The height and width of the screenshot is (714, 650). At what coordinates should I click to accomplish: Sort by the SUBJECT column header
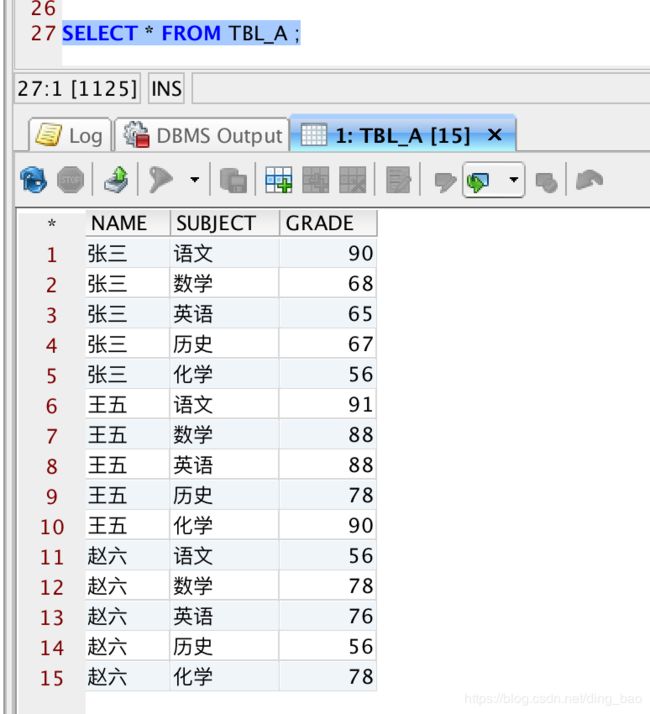click(x=225, y=223)
